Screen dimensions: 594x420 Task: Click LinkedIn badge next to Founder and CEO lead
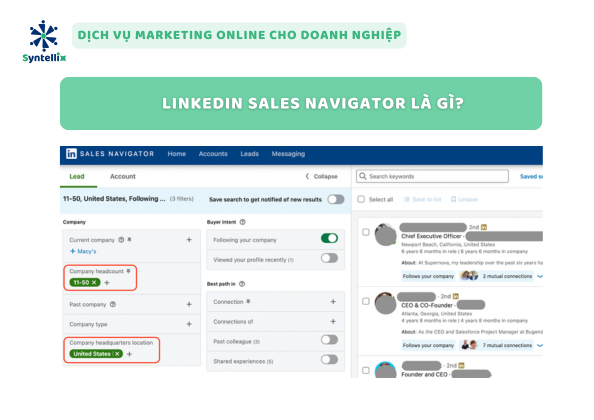(461, 365)
